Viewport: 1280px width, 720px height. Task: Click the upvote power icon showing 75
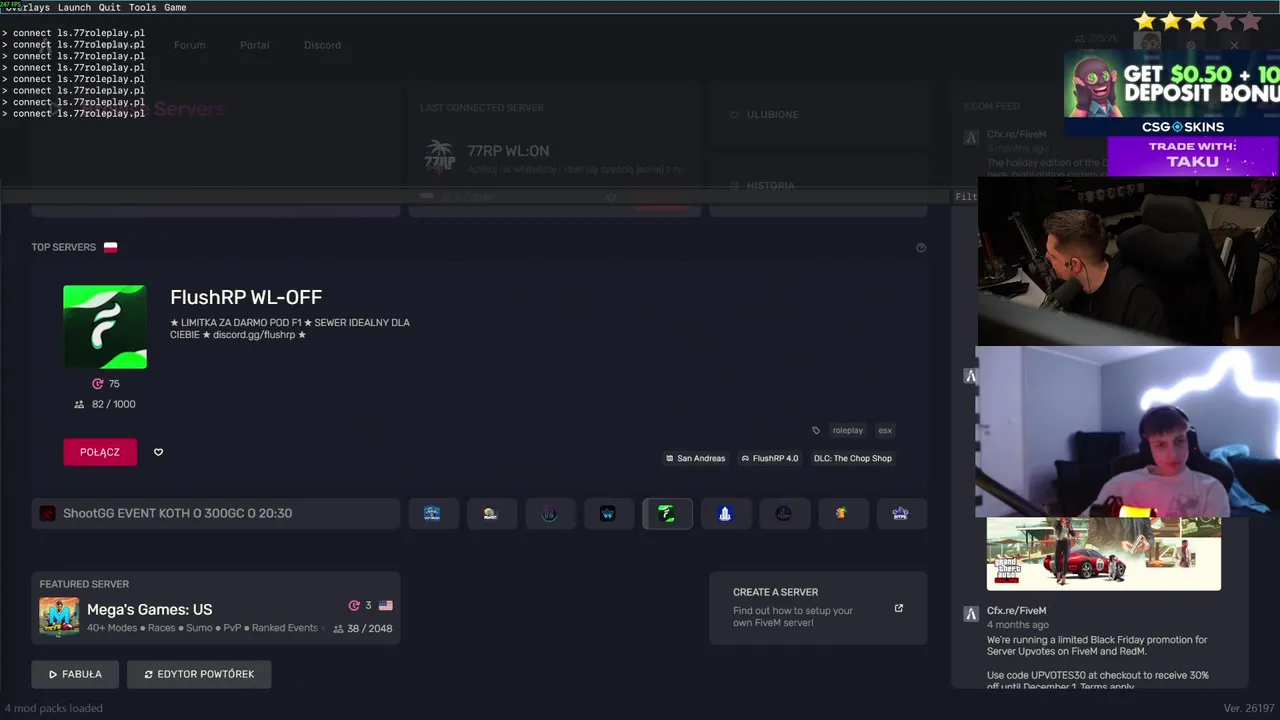click(x=97, y=384)
